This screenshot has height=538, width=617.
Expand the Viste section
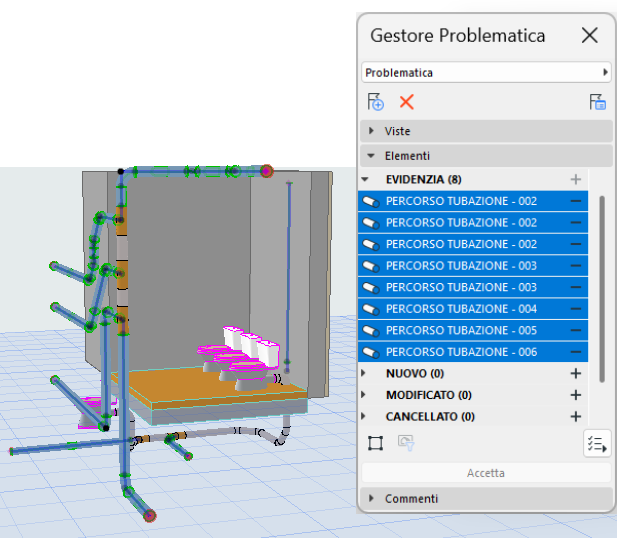click(x=371, y=131)
